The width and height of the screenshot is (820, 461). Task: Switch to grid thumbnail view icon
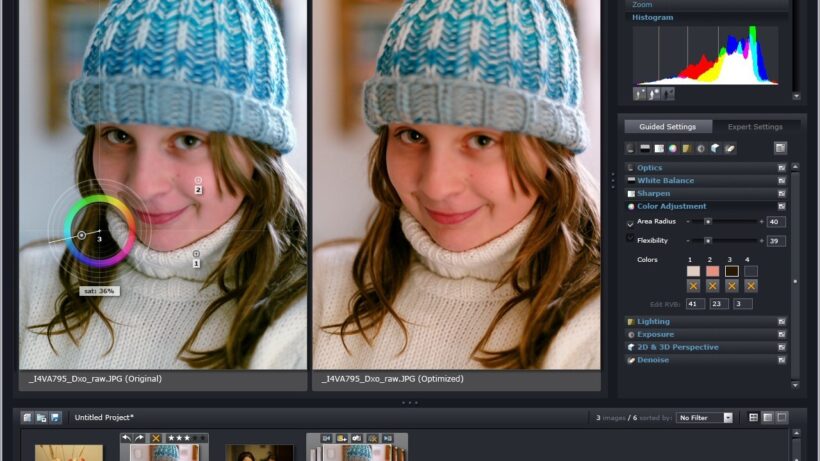(x=754, y=418)
